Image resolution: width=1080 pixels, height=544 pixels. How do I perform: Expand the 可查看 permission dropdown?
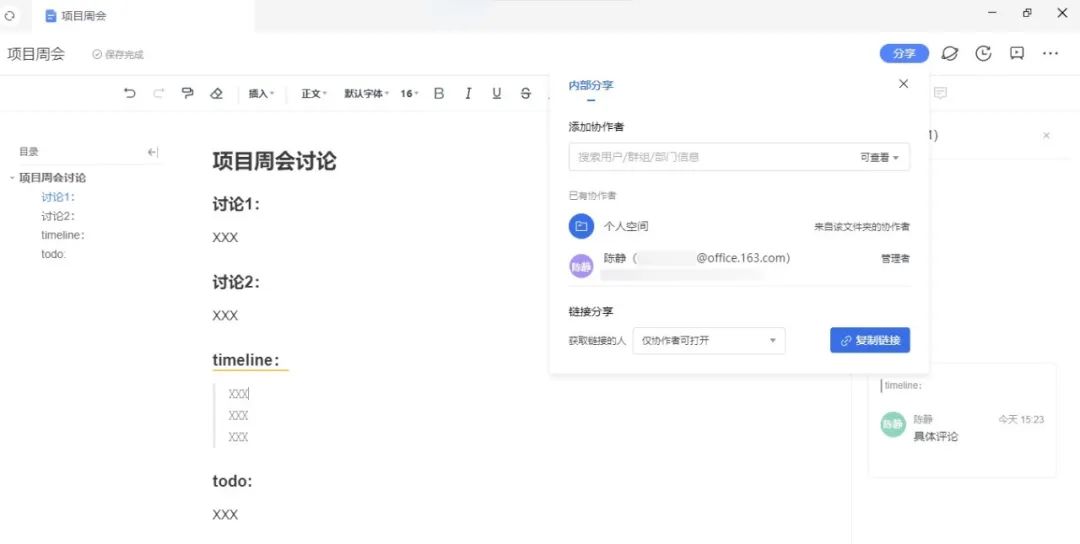coord(879,157)
